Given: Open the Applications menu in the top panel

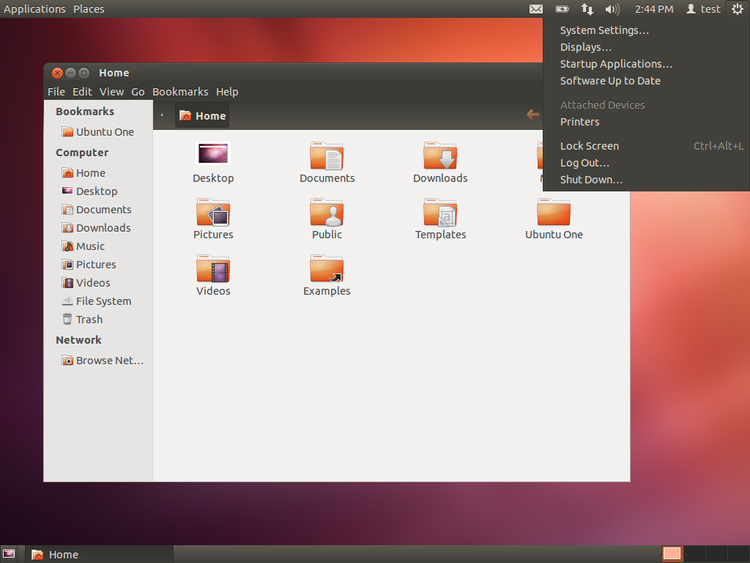Looking at the screenshot, I should (35, 9).
